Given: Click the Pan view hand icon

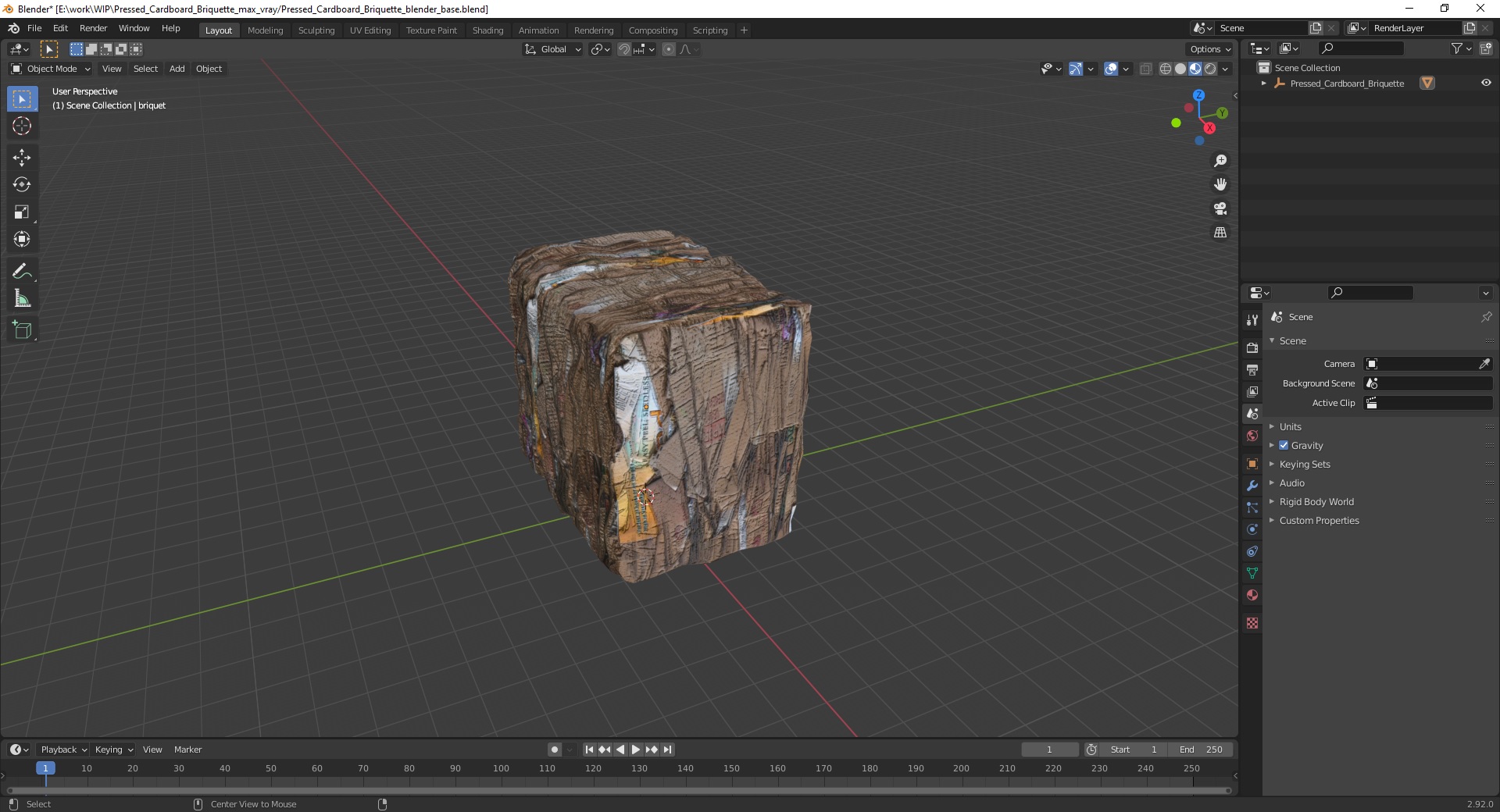Looking at the screenshot, I should pos(1220,185).
